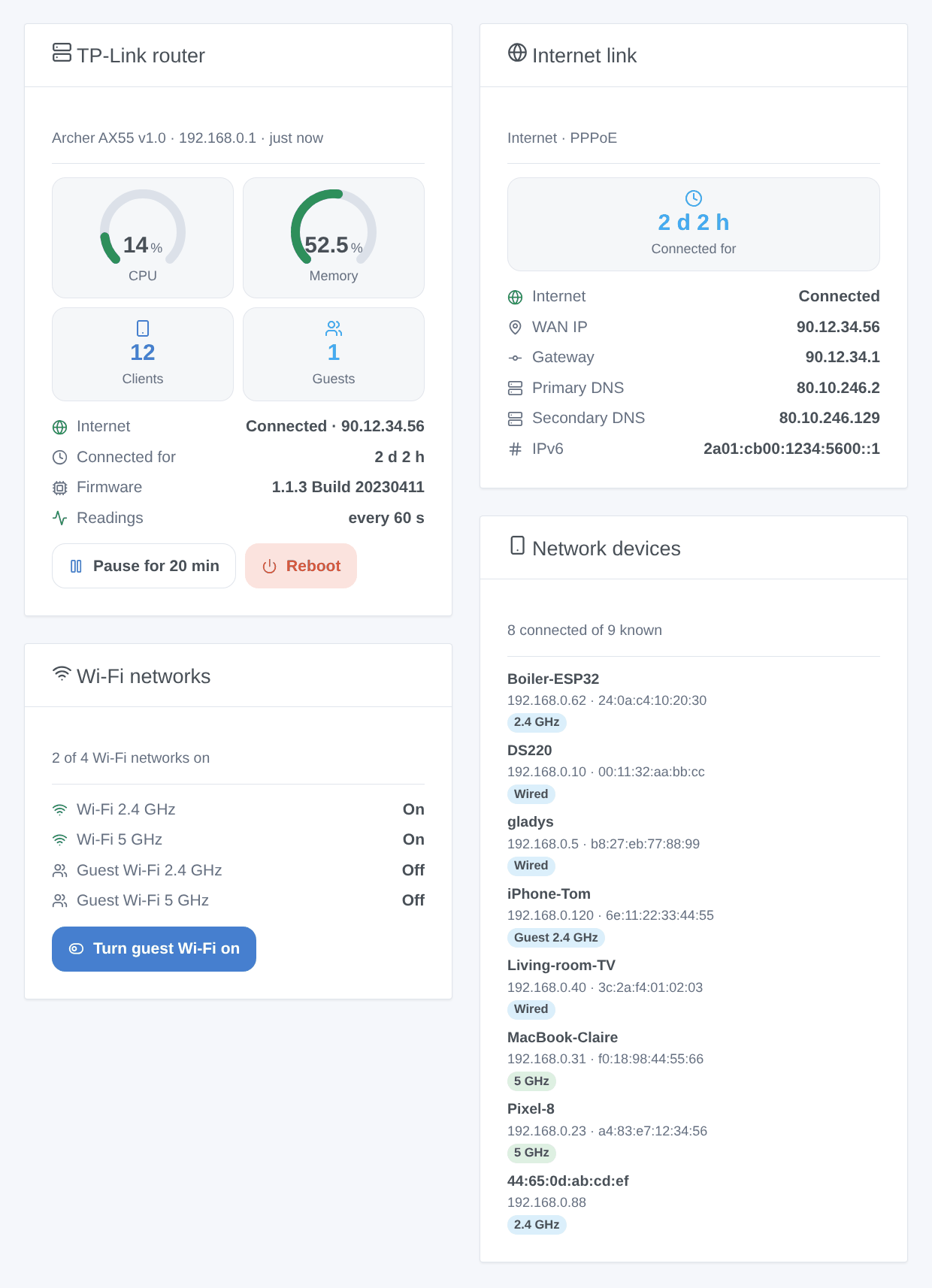Click the Guest Wi-Fi 2.4 GHz Off status
This screenshot has width=932, height=1288.
click(x=413, y=870)
